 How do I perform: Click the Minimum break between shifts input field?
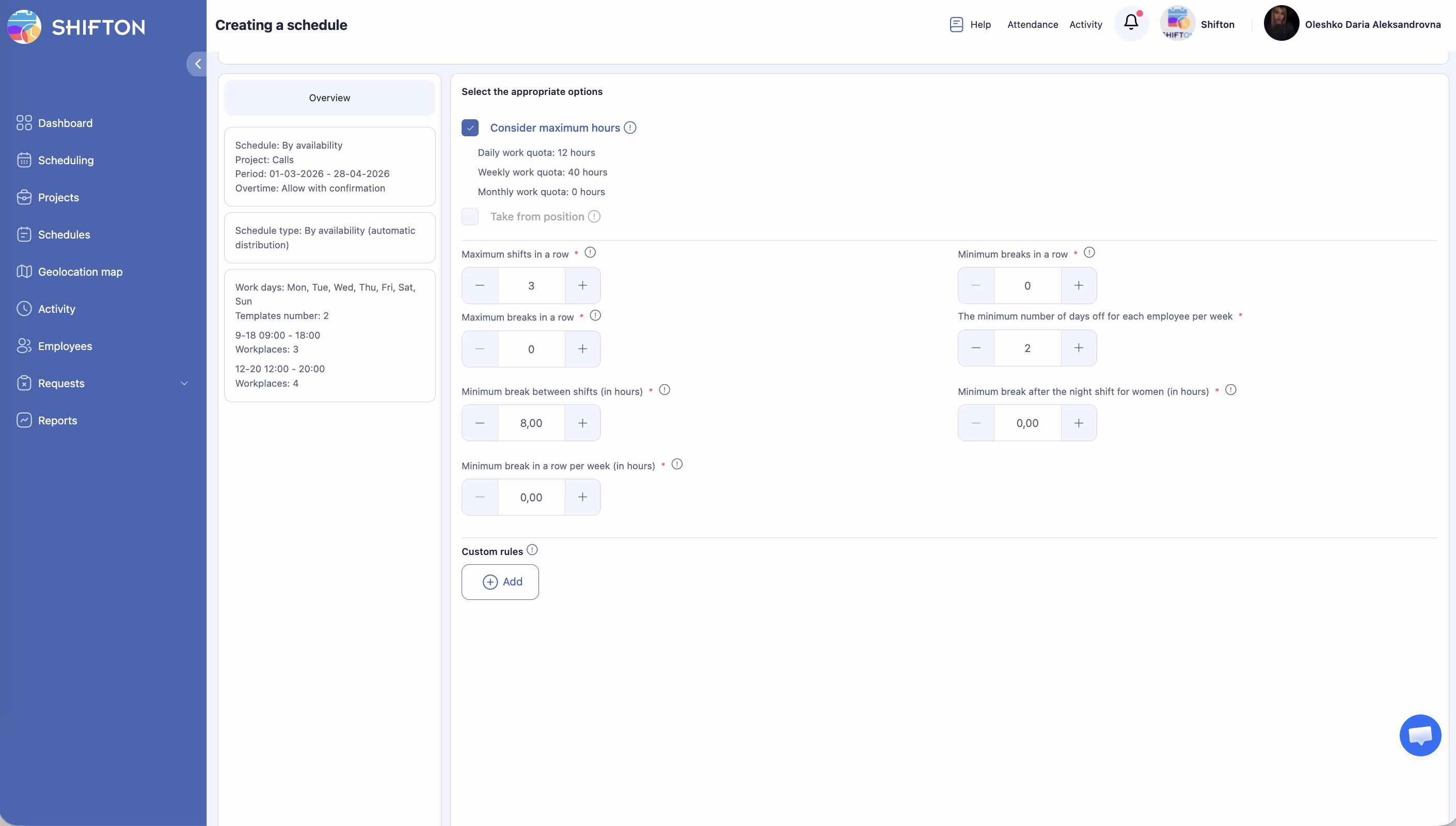point(531,423)
